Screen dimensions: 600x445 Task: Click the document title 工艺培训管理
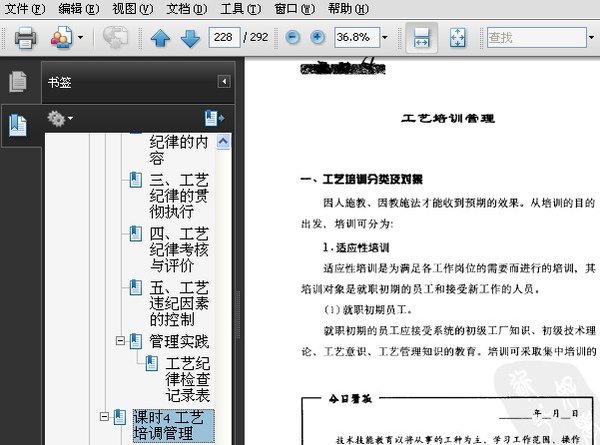pyautogui.click(x=448, y=118)
